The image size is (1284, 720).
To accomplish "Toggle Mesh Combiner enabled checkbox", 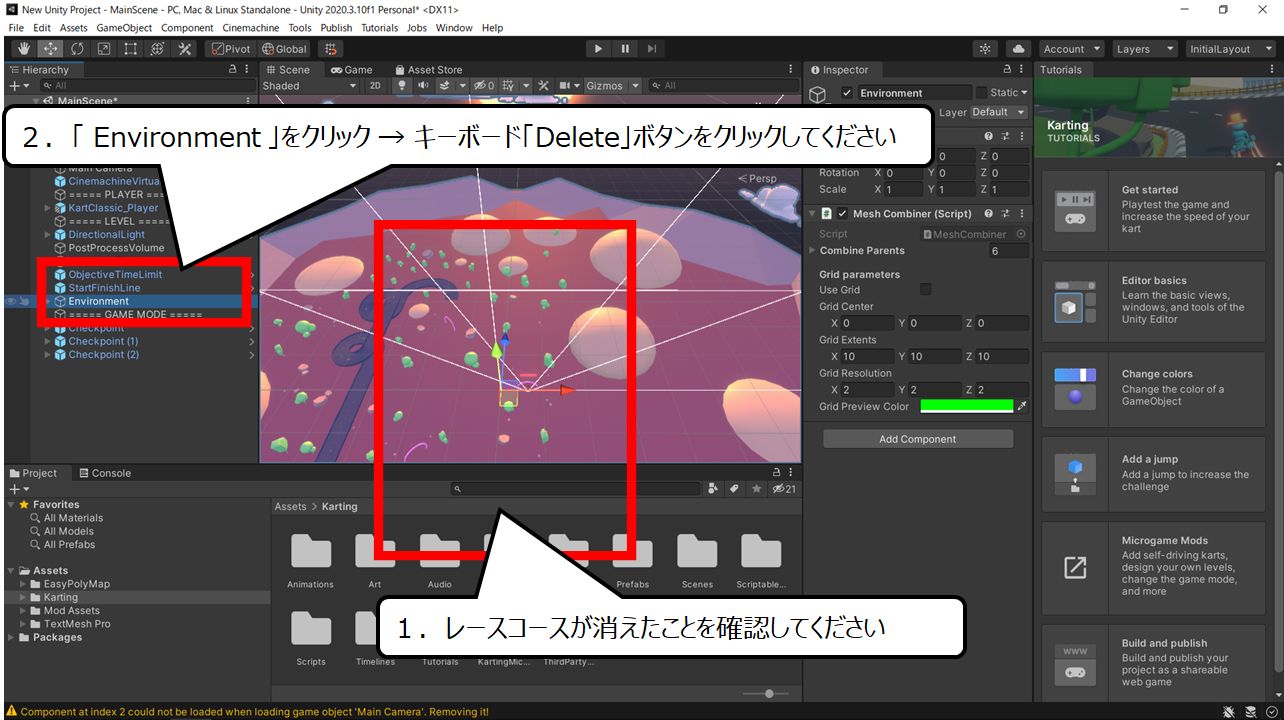I will [x=843, y=214].
